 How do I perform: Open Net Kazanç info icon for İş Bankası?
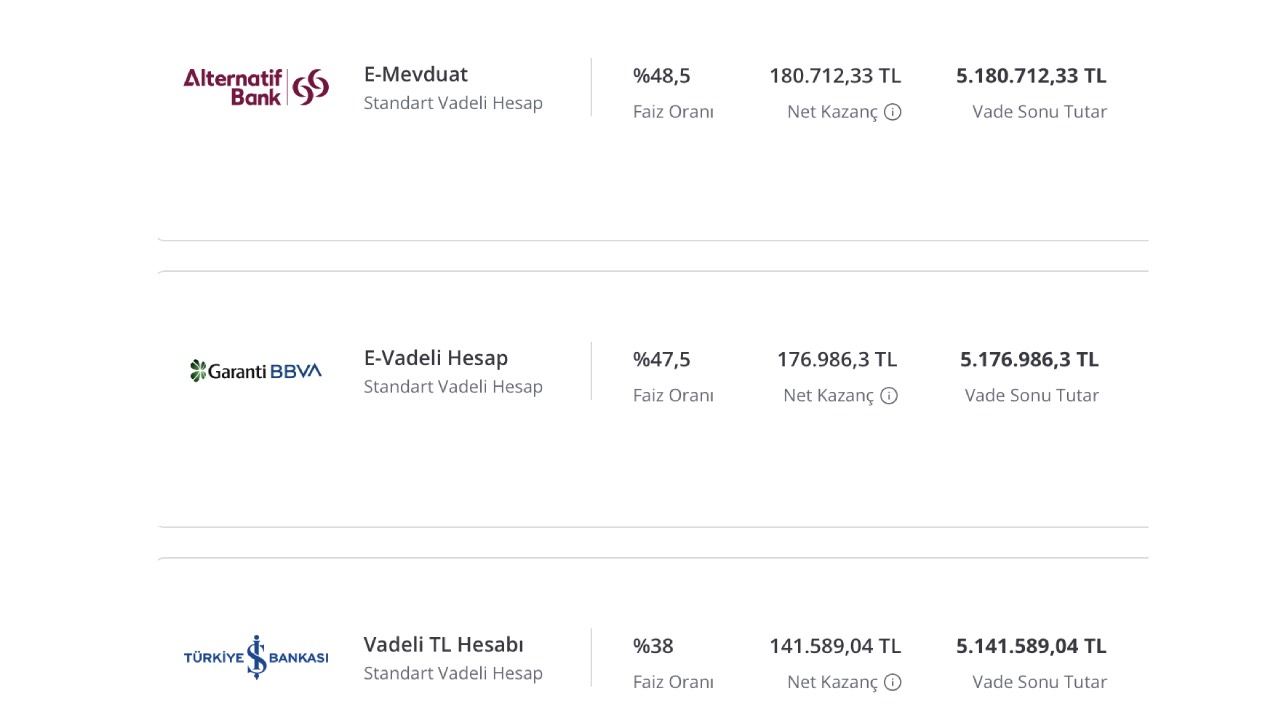pos(893,682)
